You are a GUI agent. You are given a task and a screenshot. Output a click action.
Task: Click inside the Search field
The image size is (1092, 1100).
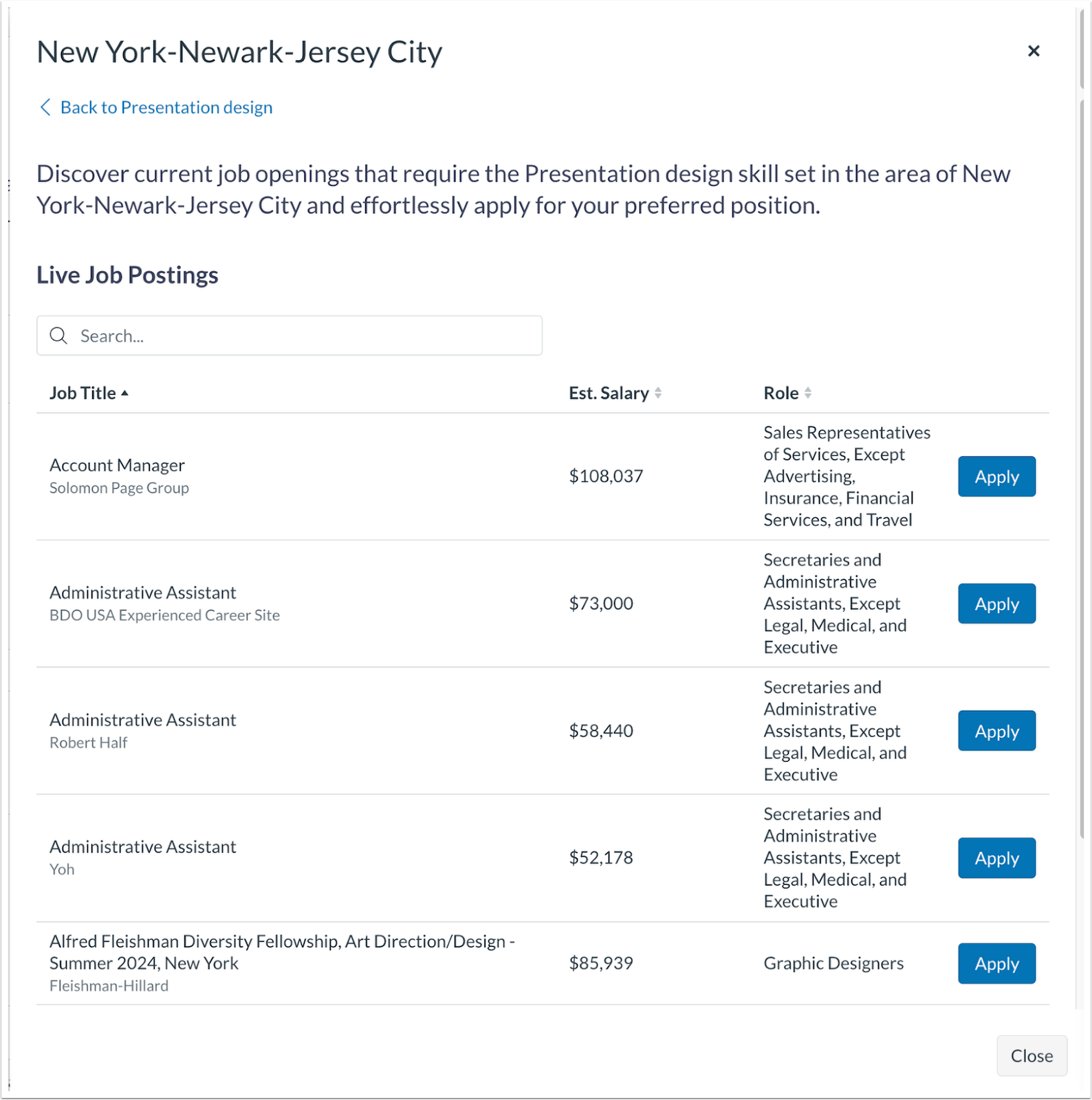pos(289,335)
